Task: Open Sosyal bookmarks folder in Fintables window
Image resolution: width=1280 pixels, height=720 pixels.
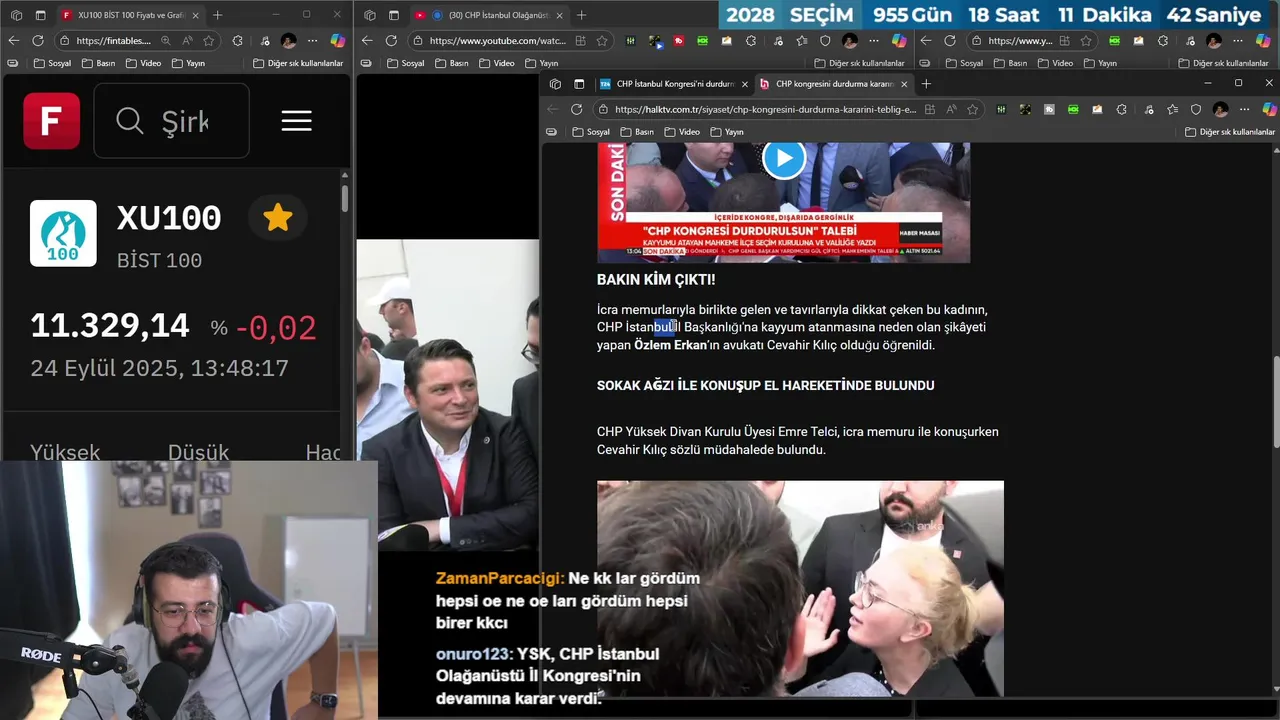Action: (53, 63)
